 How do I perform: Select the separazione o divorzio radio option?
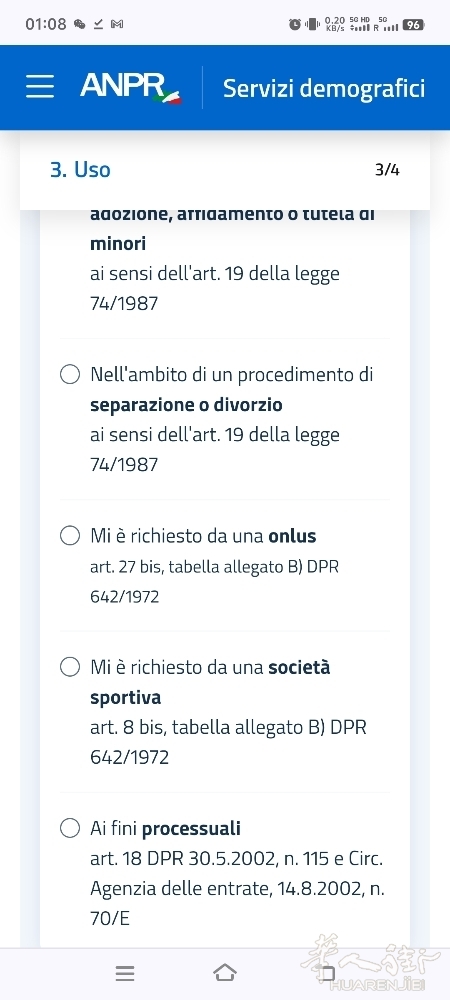coord(70,374)
